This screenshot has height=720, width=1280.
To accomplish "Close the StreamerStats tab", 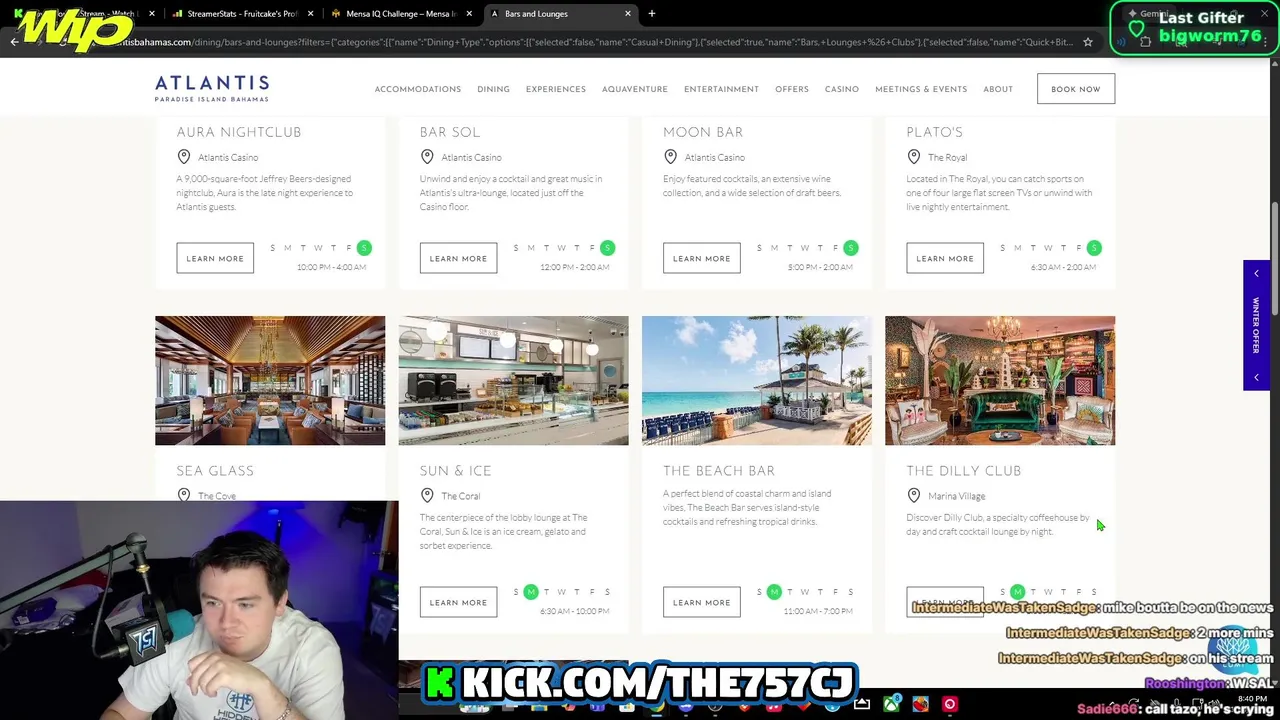I will (310, 14).
